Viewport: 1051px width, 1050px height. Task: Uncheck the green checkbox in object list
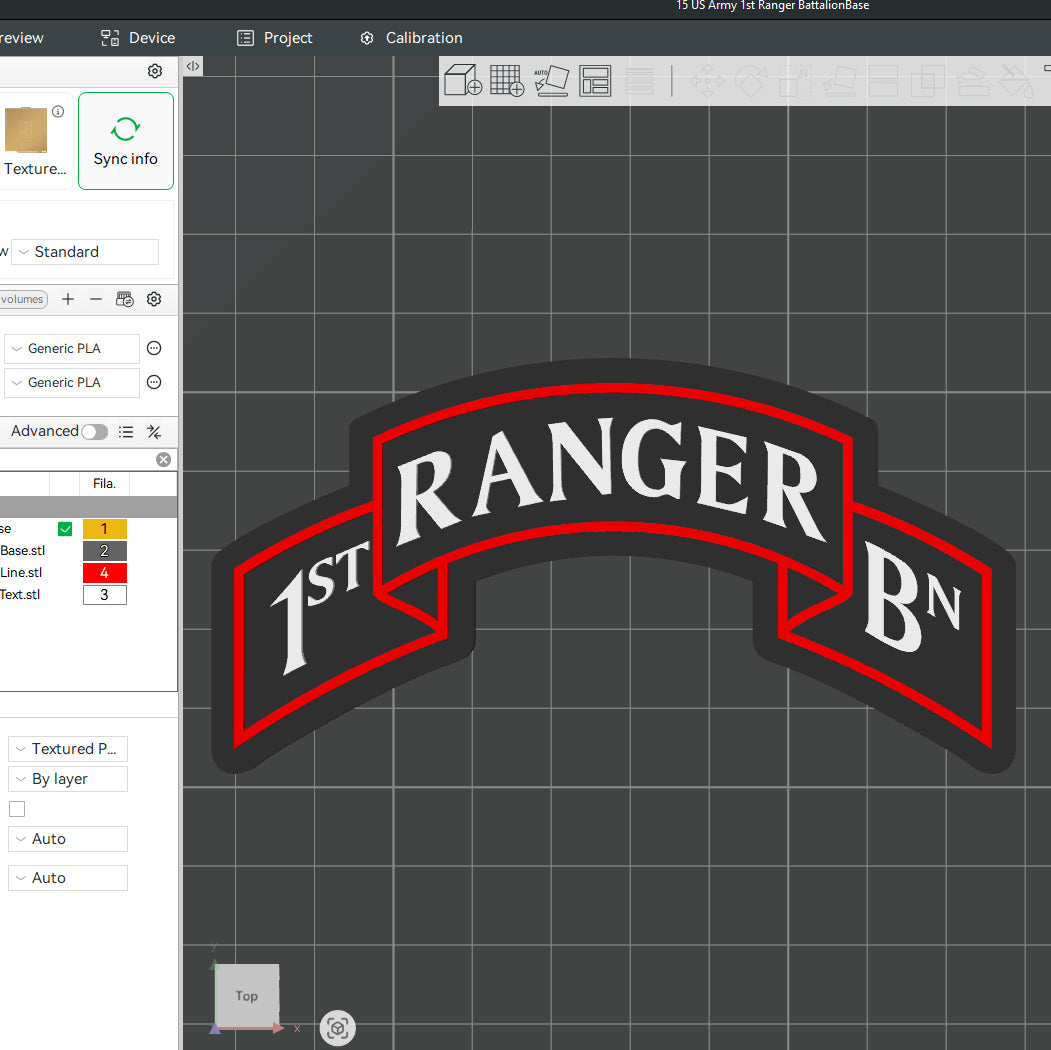pos(65,528)
